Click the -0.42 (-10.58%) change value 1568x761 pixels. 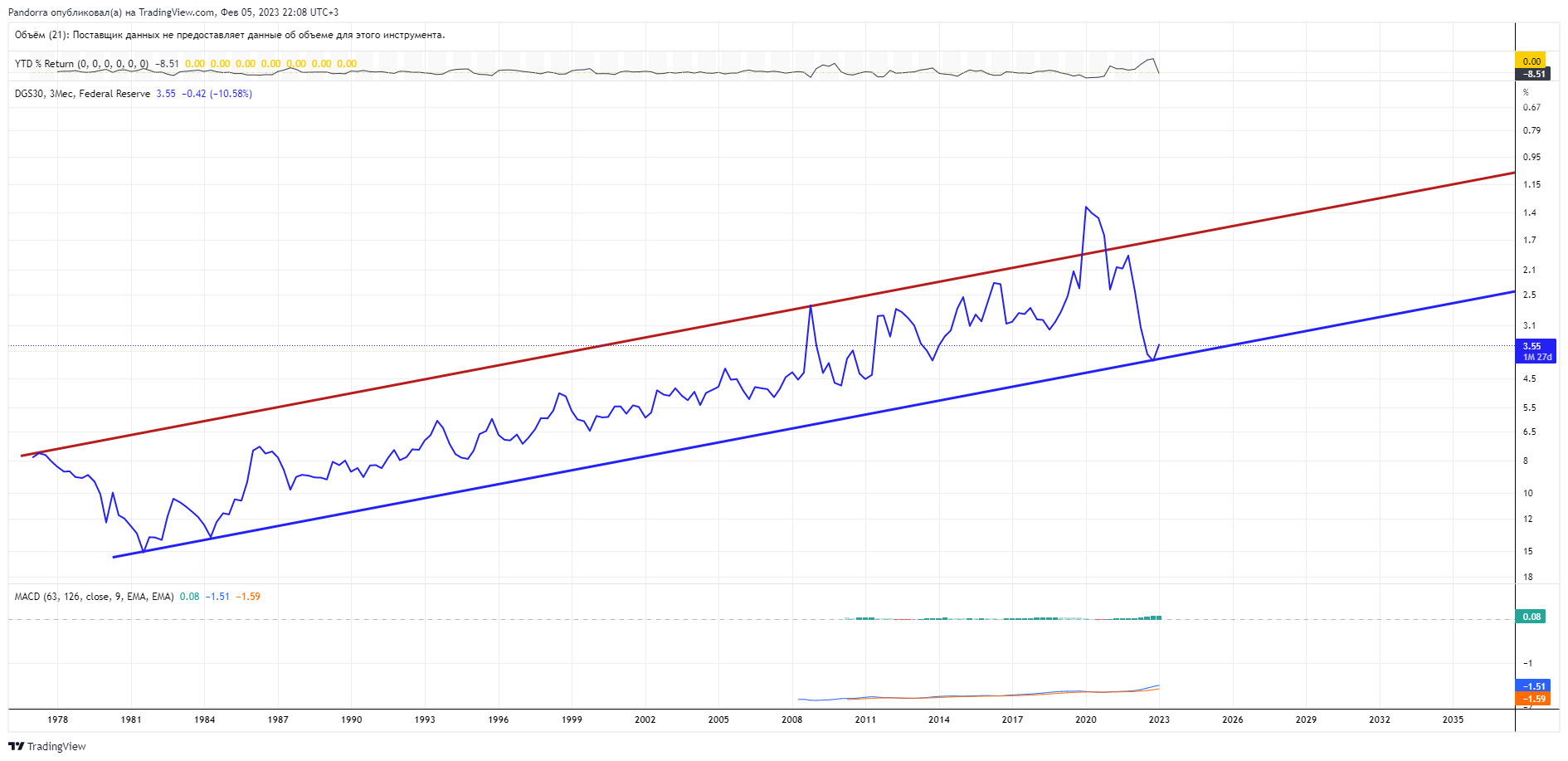pos(217,94)
